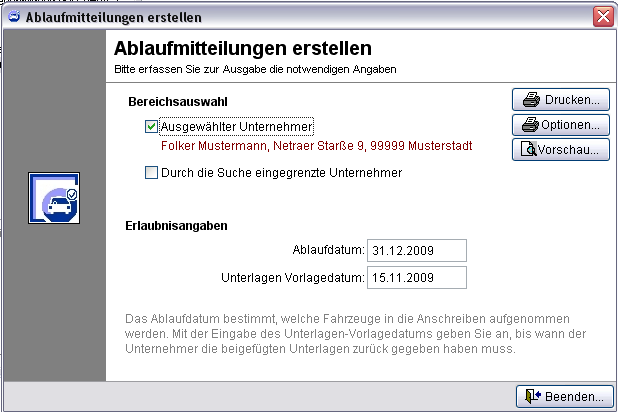Click the magnifier page icon on Vorschau
Viewport: 618px width, 412px height.
528,150
